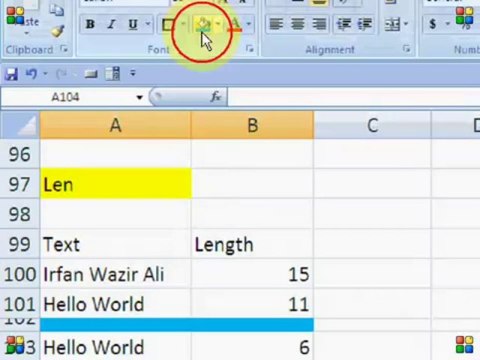Open the Font dialog launcher
The width and height of the screenshot is (480, 360).
(250, 49)
